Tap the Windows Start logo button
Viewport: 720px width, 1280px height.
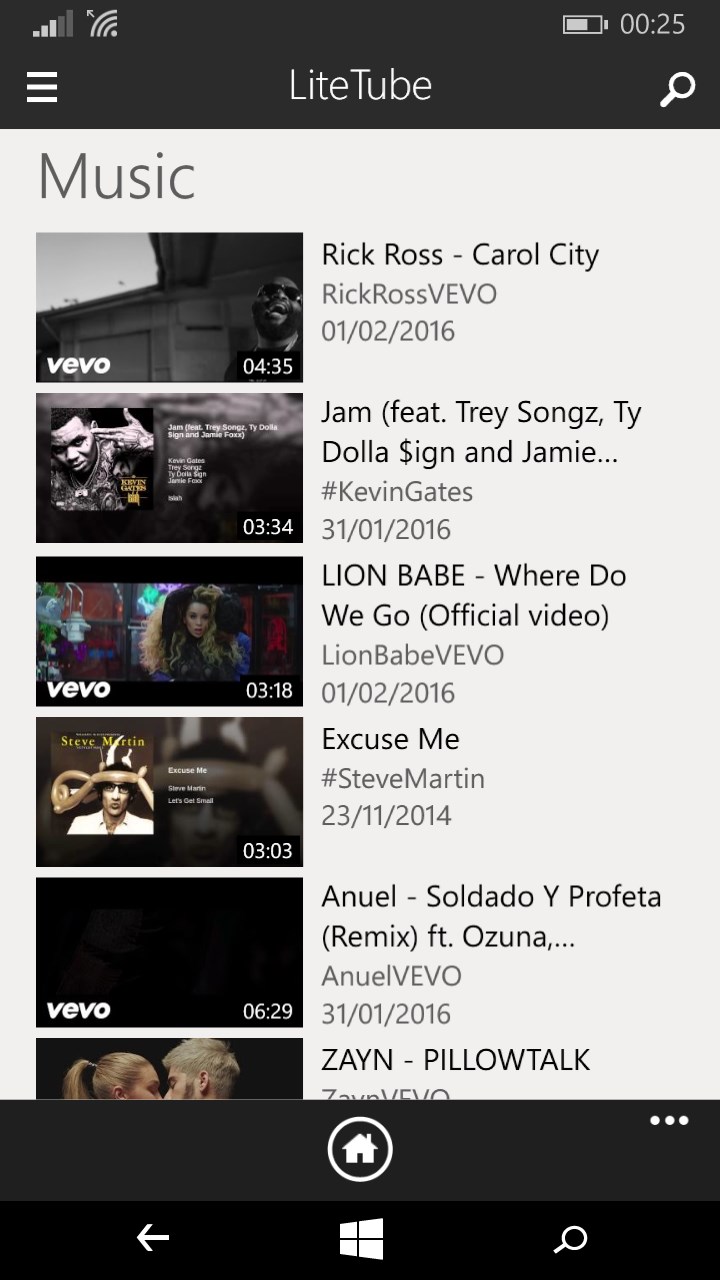[361, 1239]
